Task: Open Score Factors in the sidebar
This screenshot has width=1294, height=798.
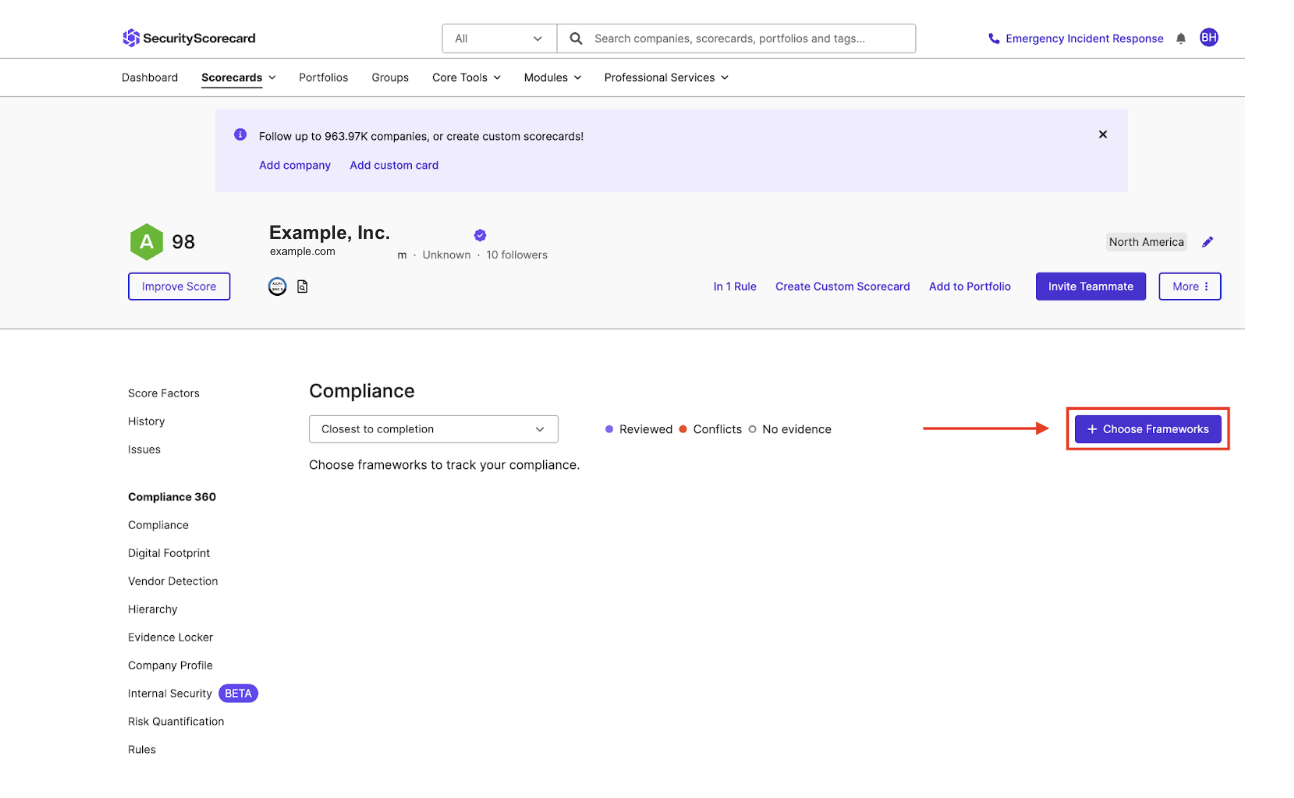Action: click(164, 393)
